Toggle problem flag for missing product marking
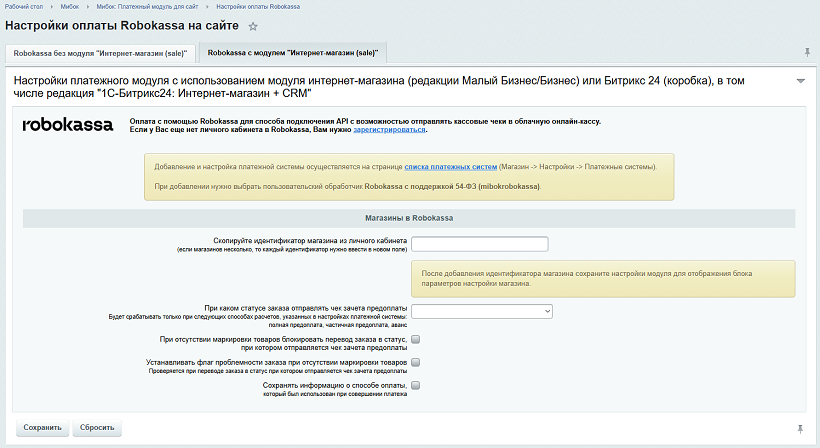Image resolution: width=820 pixels, height=448 pixels. pos(416,362)
